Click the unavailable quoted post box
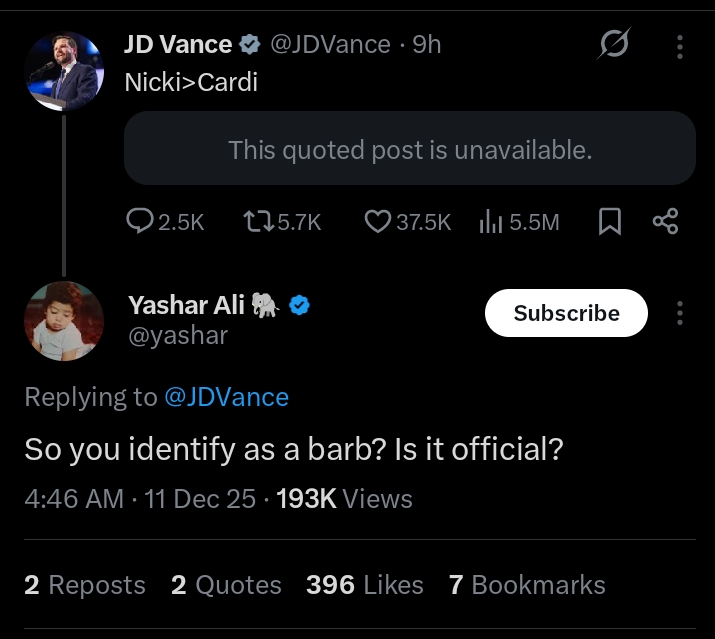The image size is (715, 639). coord(409,150)
